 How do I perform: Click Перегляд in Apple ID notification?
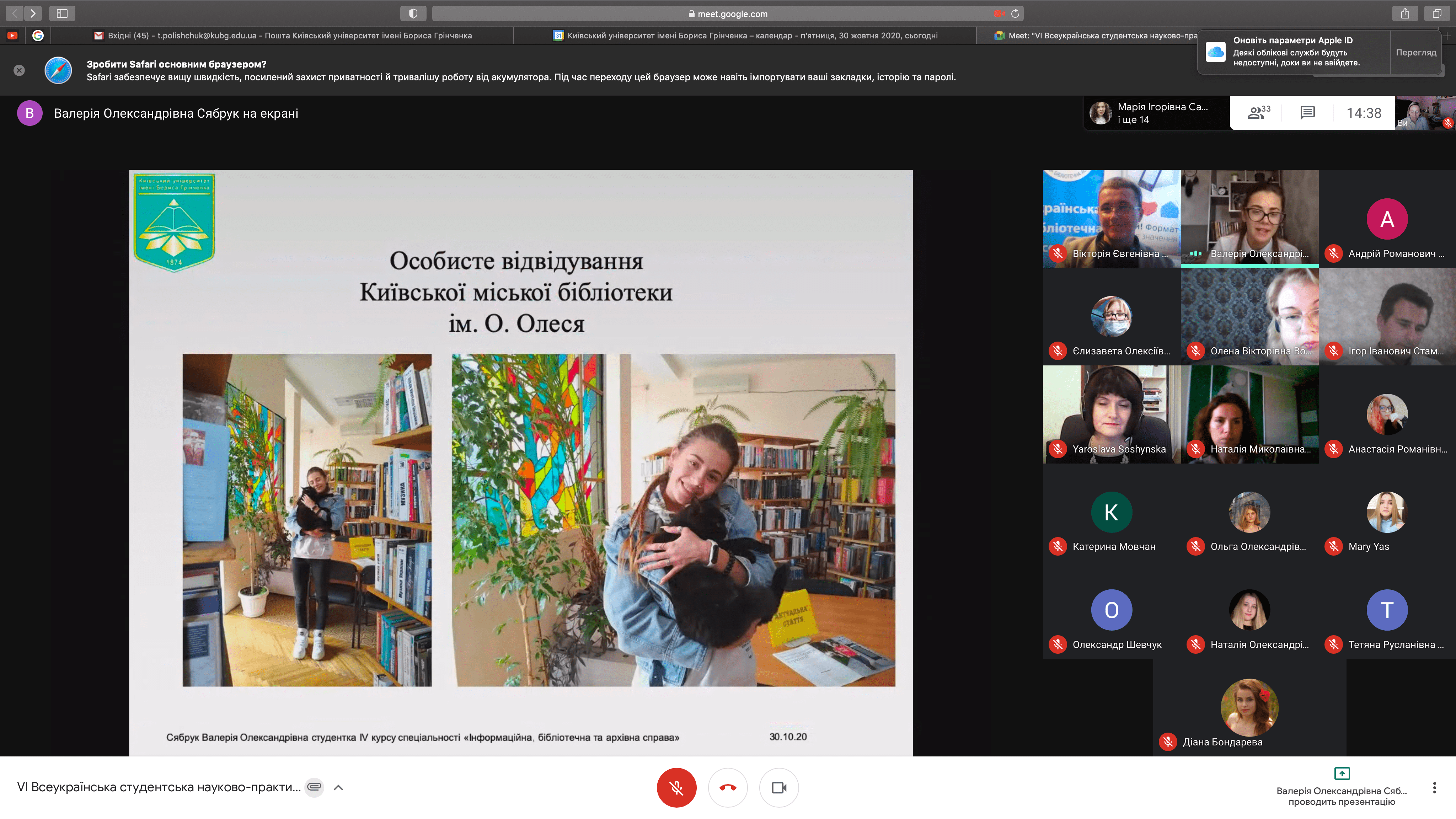(1415, 52)
